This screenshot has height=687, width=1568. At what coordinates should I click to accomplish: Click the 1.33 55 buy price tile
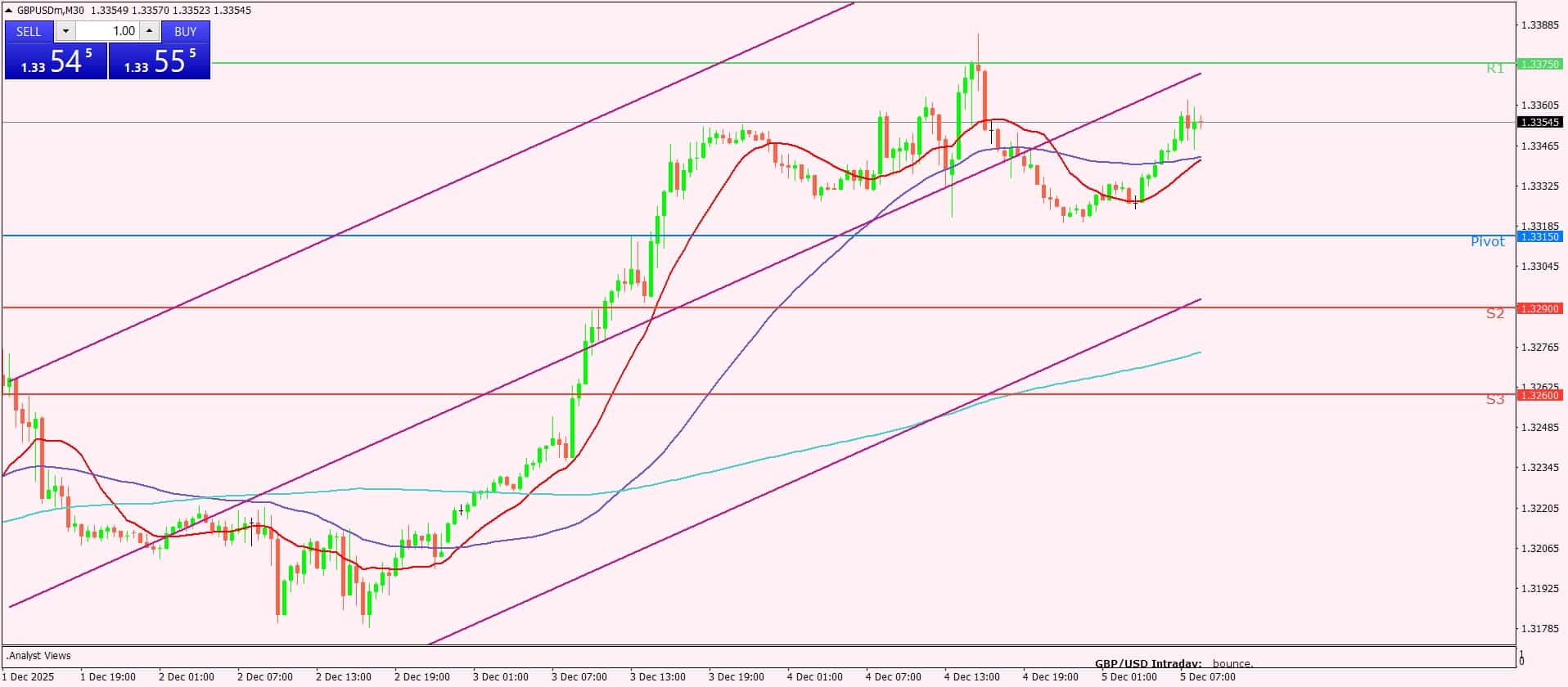pyautogui.click(x=160, y=61)
